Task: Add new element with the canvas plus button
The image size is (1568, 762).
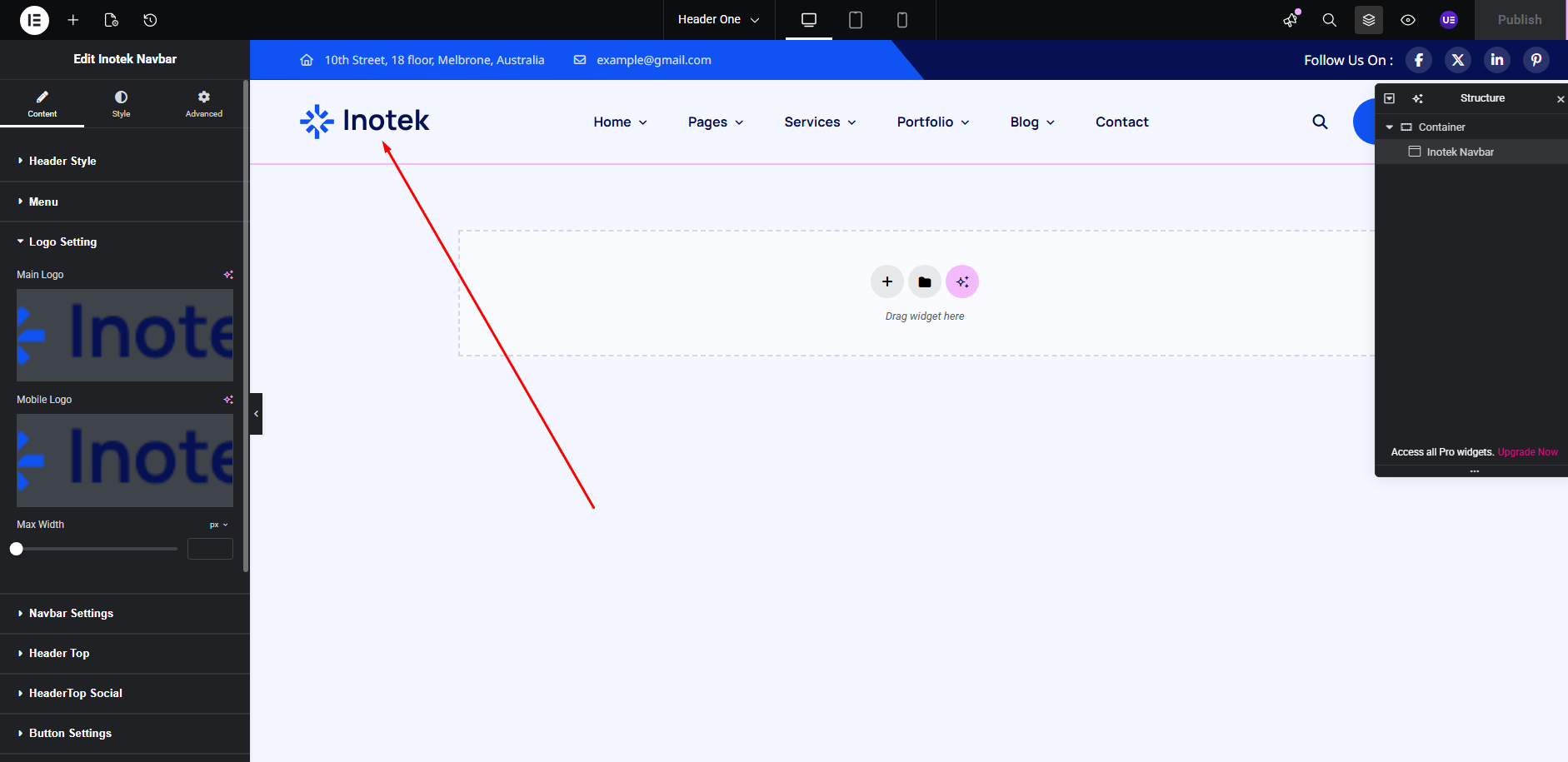Action: pos(887,281)
